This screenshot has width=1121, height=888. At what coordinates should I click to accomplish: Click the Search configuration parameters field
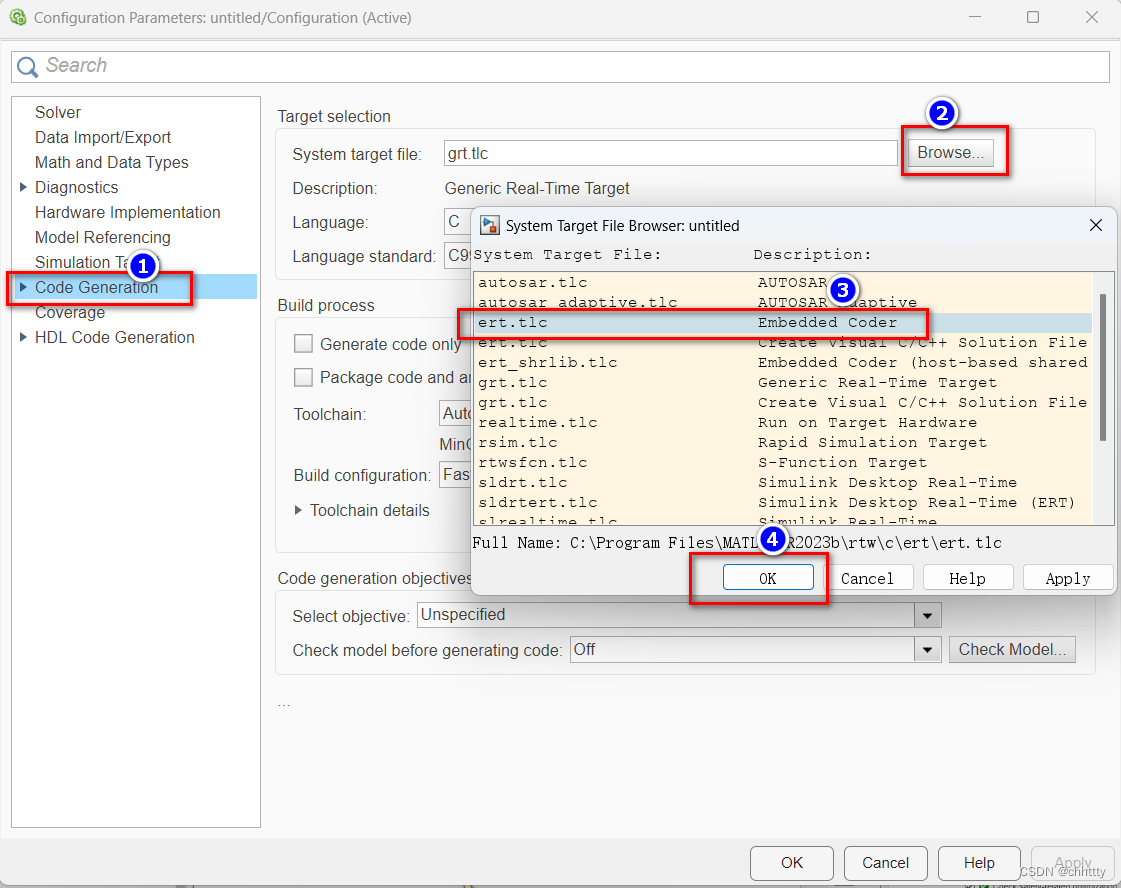coord(560,66)
